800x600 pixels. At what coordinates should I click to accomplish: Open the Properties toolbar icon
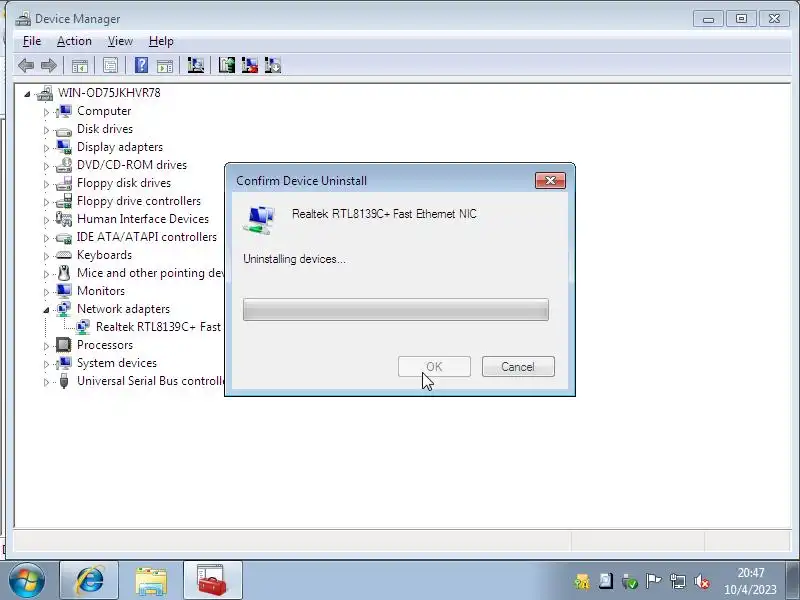110,66
